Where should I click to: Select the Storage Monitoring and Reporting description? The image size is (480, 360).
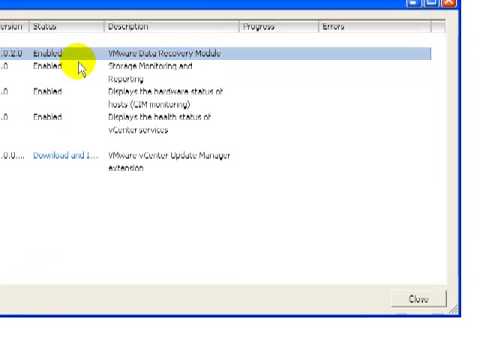(x=150, y=72)
